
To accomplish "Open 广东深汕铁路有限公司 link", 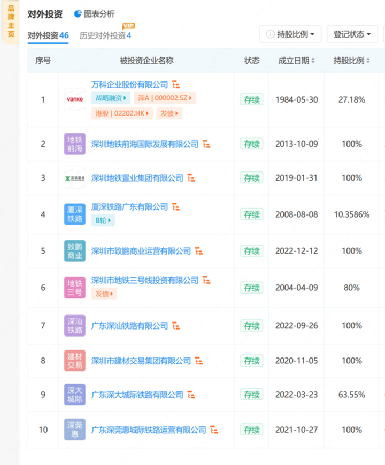I will (x=130, y=326).
